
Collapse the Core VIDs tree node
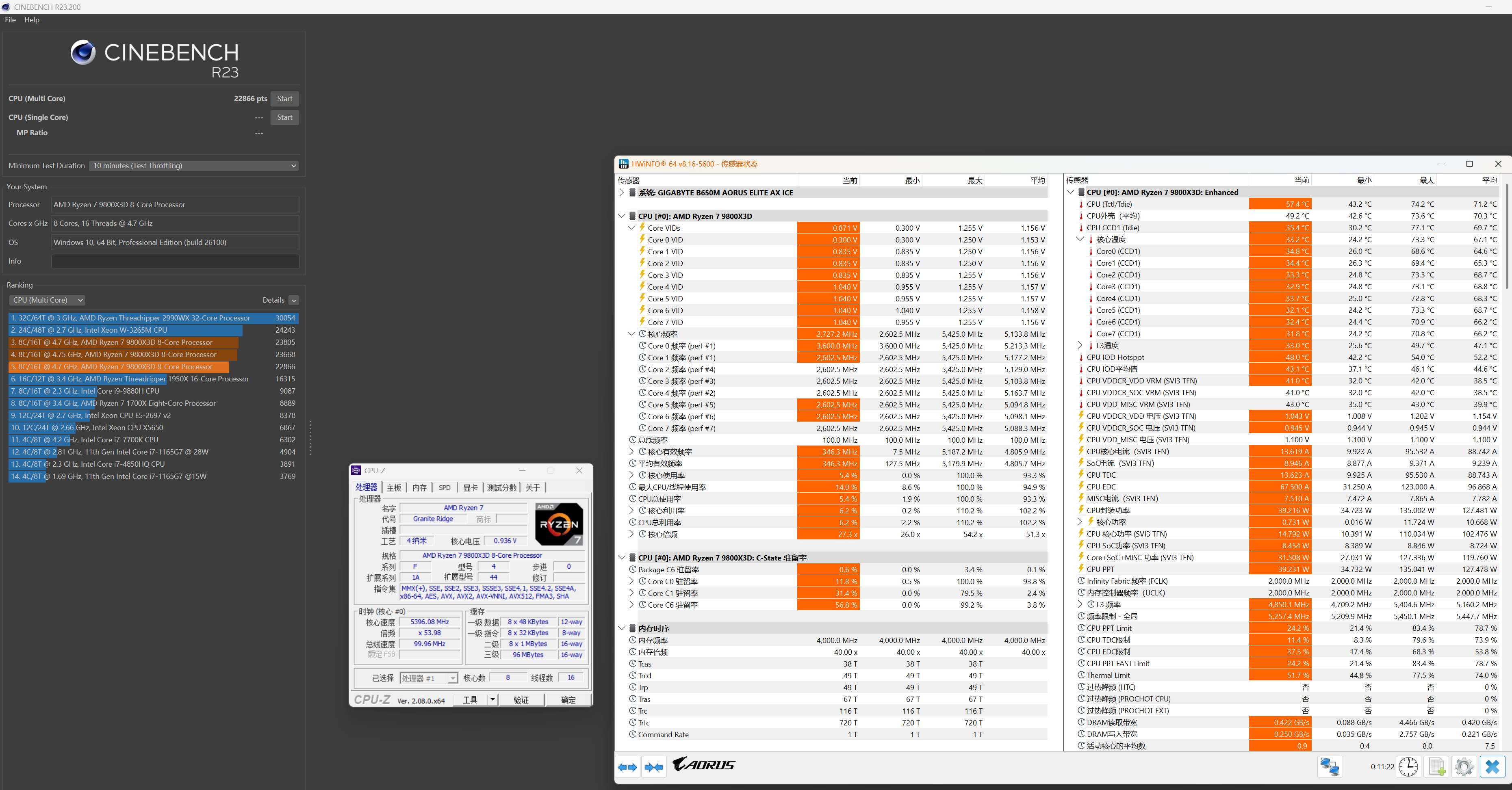pos(631,228)
